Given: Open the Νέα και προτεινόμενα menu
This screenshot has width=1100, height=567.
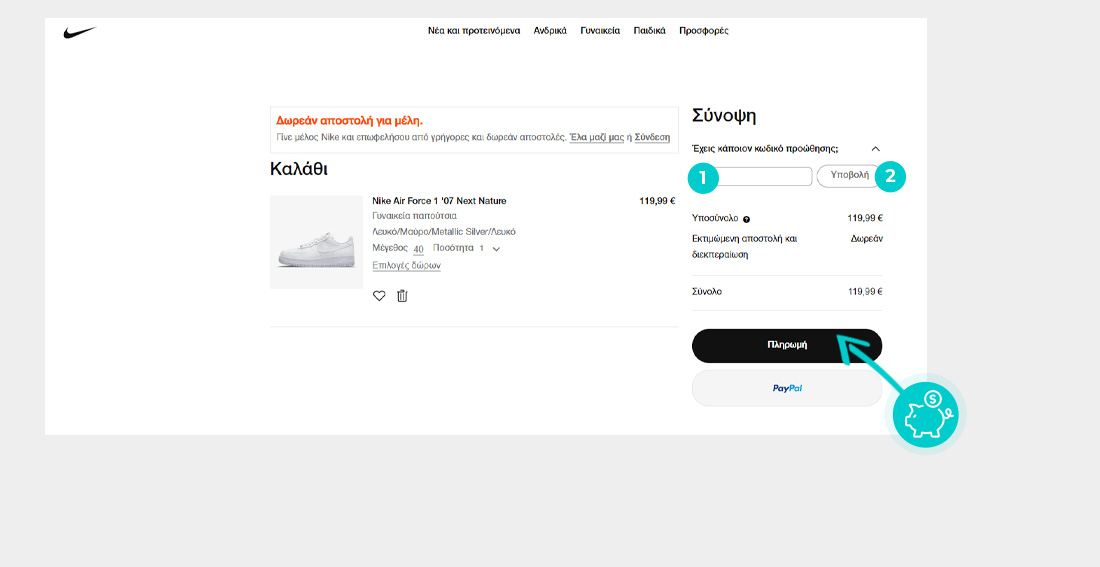Looking at the screenshot, I should click(474, 31).
